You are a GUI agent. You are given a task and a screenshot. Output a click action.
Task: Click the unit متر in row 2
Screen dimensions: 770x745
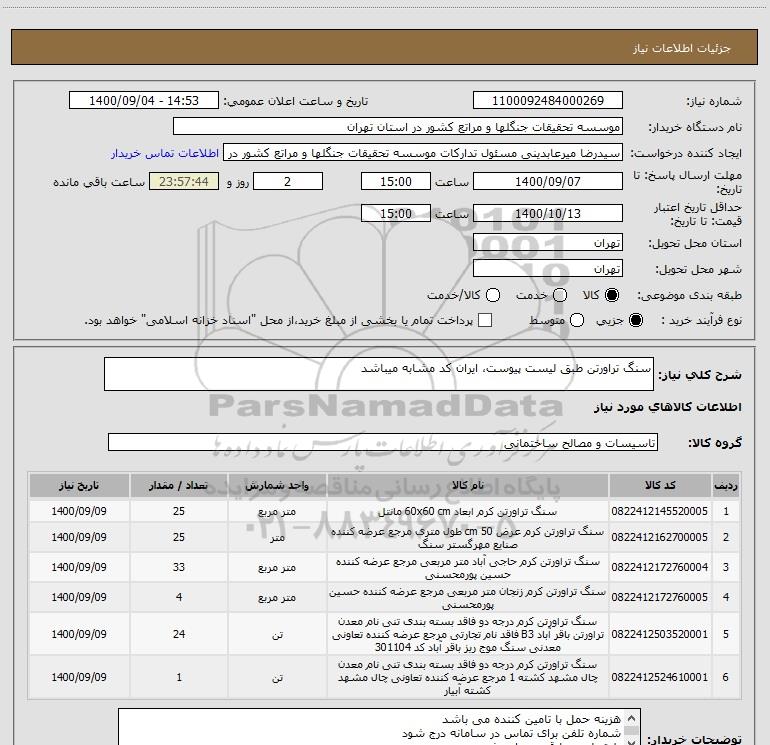277,538
